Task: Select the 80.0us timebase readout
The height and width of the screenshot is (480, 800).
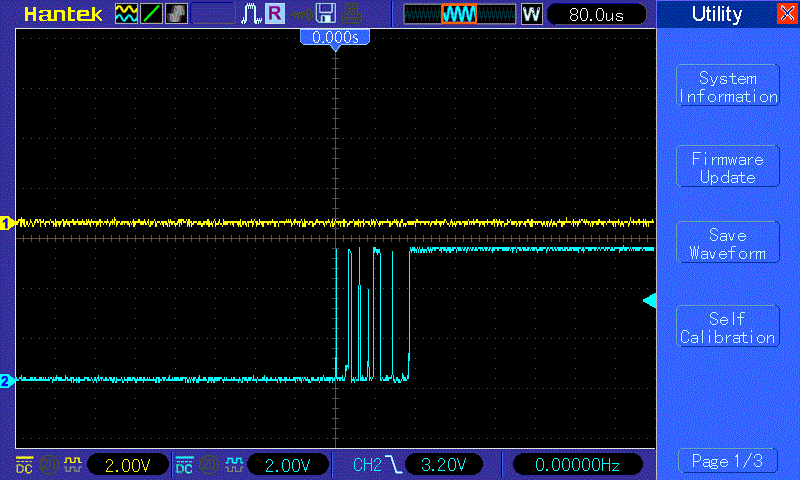Action: point(593,14)
